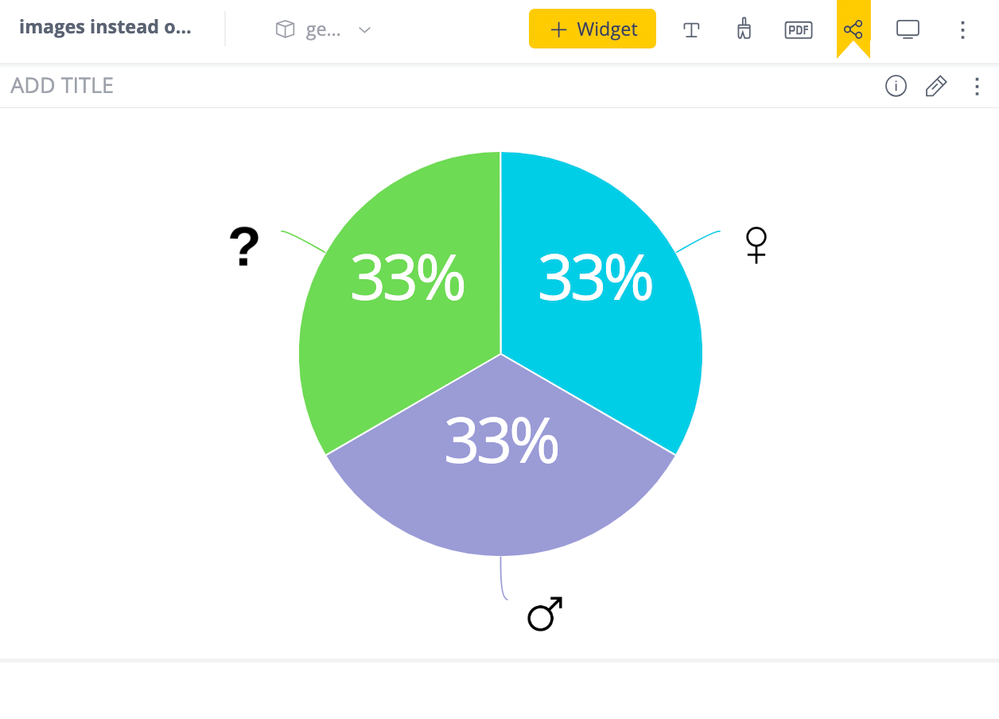Select the cyan 33% pie slice
999x719 pixels.
(600, 300)
